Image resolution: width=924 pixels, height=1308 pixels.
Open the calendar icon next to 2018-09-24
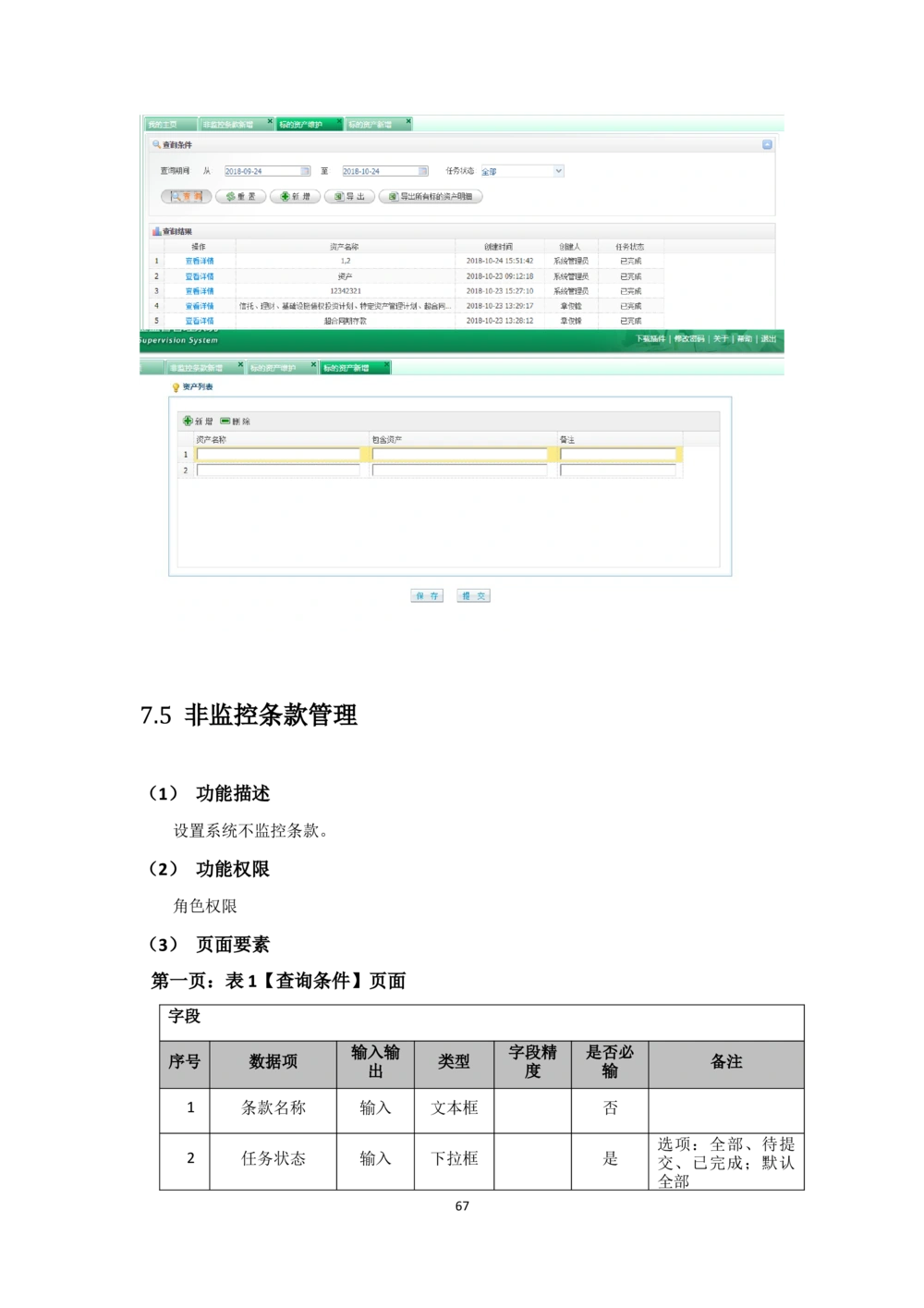click(307, 171)
